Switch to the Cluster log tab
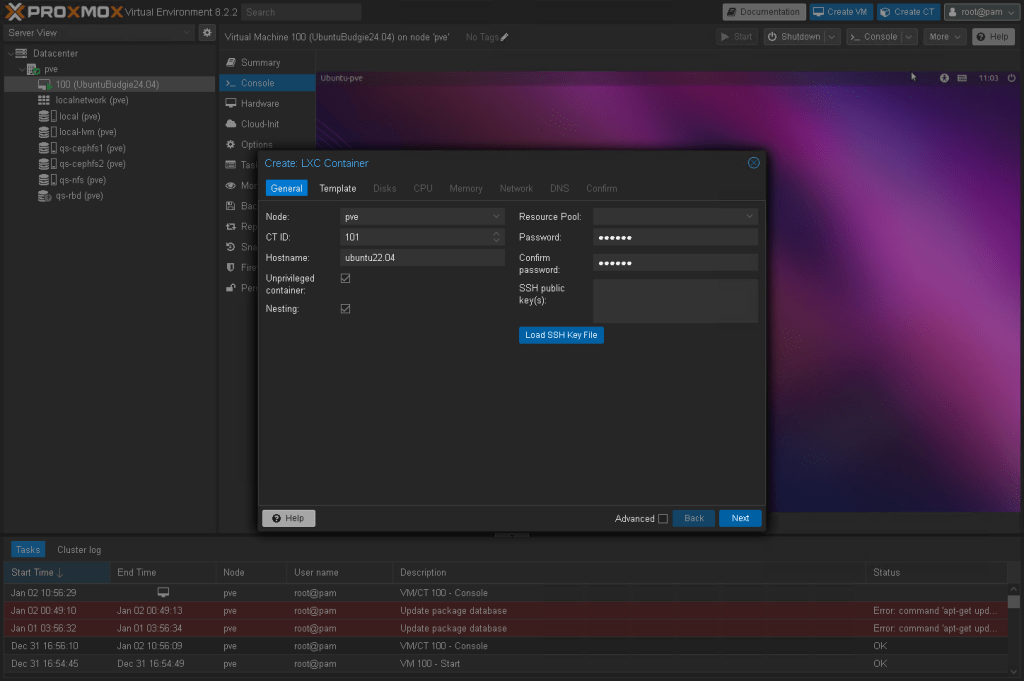The width and height of the screenshot is (1024, 681). 79,550
